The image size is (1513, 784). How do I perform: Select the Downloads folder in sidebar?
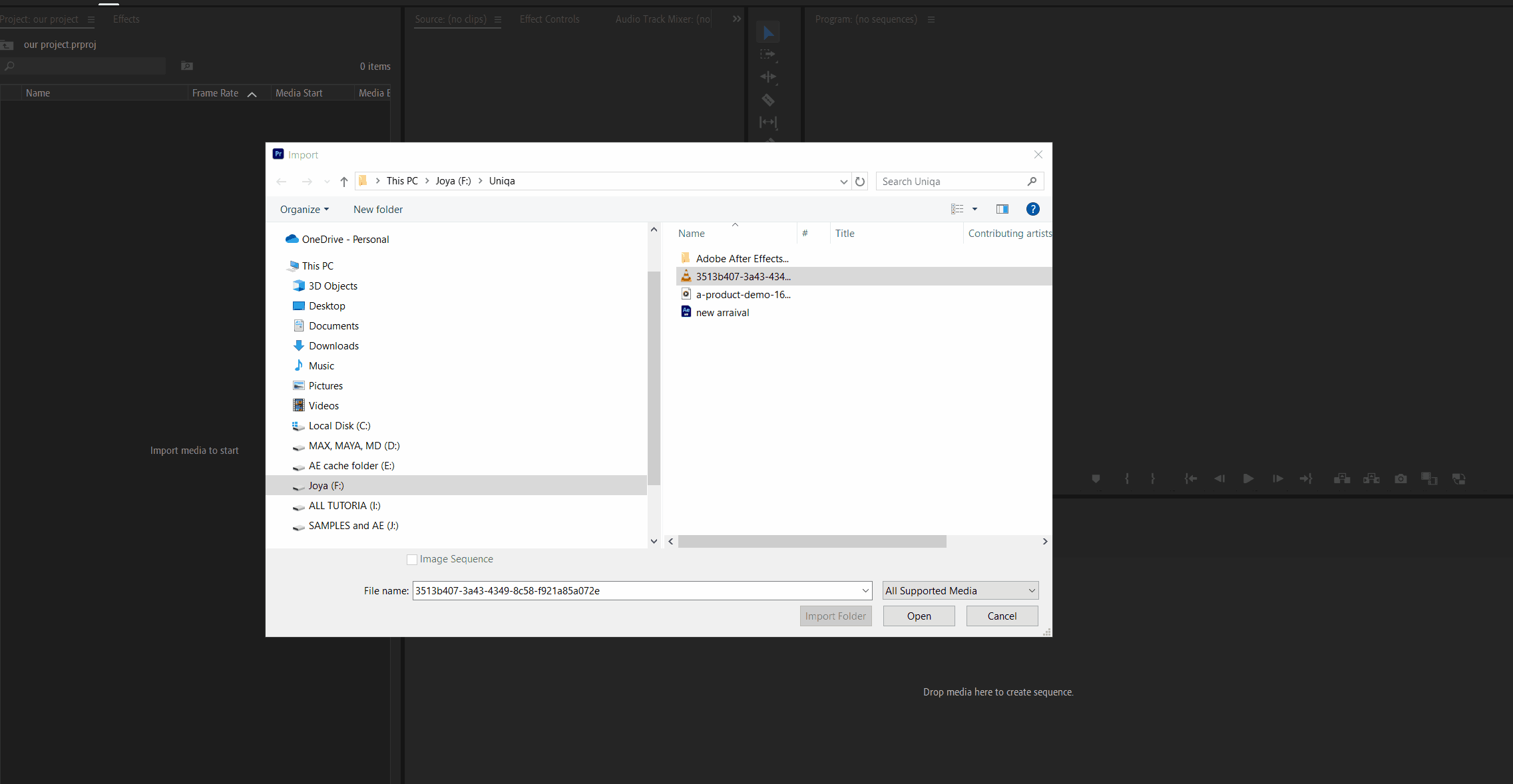tap(333, 345)
